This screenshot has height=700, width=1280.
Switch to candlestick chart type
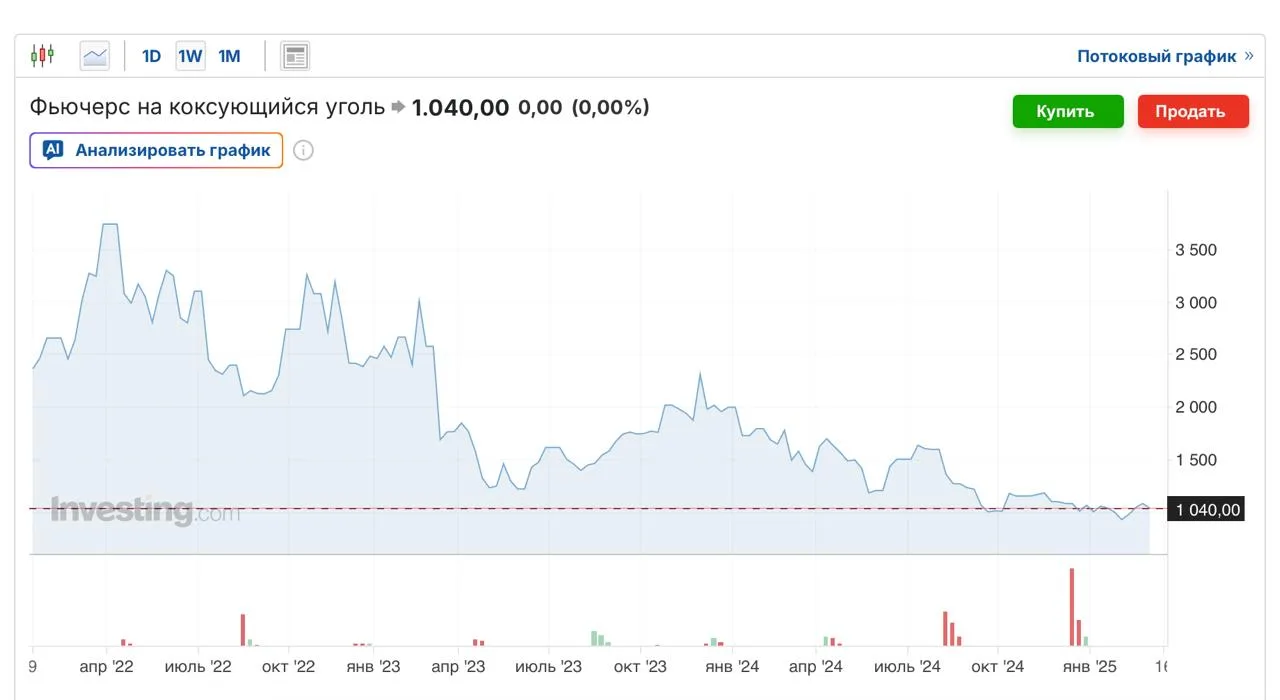coord(42,56)
